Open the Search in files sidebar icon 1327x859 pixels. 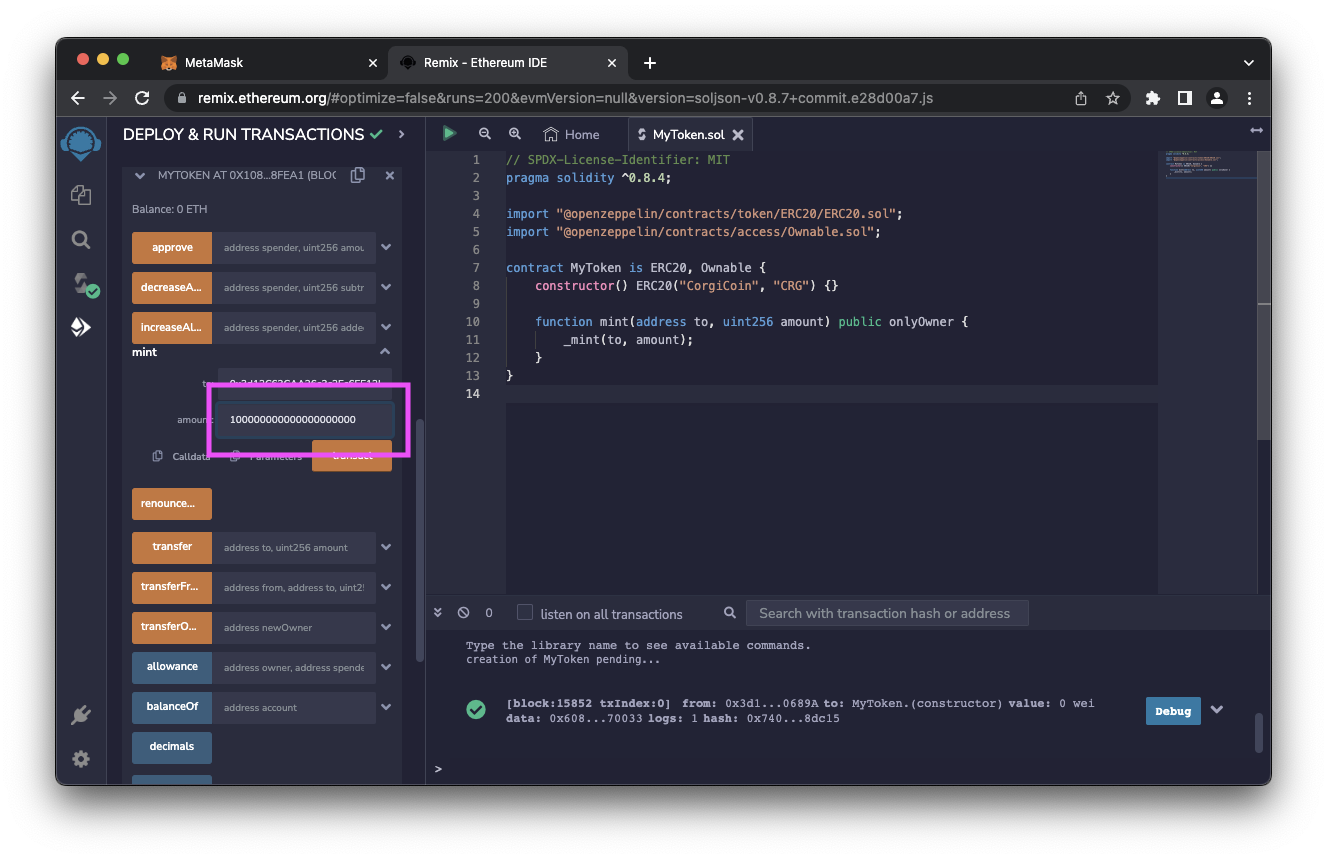click(x=81, y=239)
